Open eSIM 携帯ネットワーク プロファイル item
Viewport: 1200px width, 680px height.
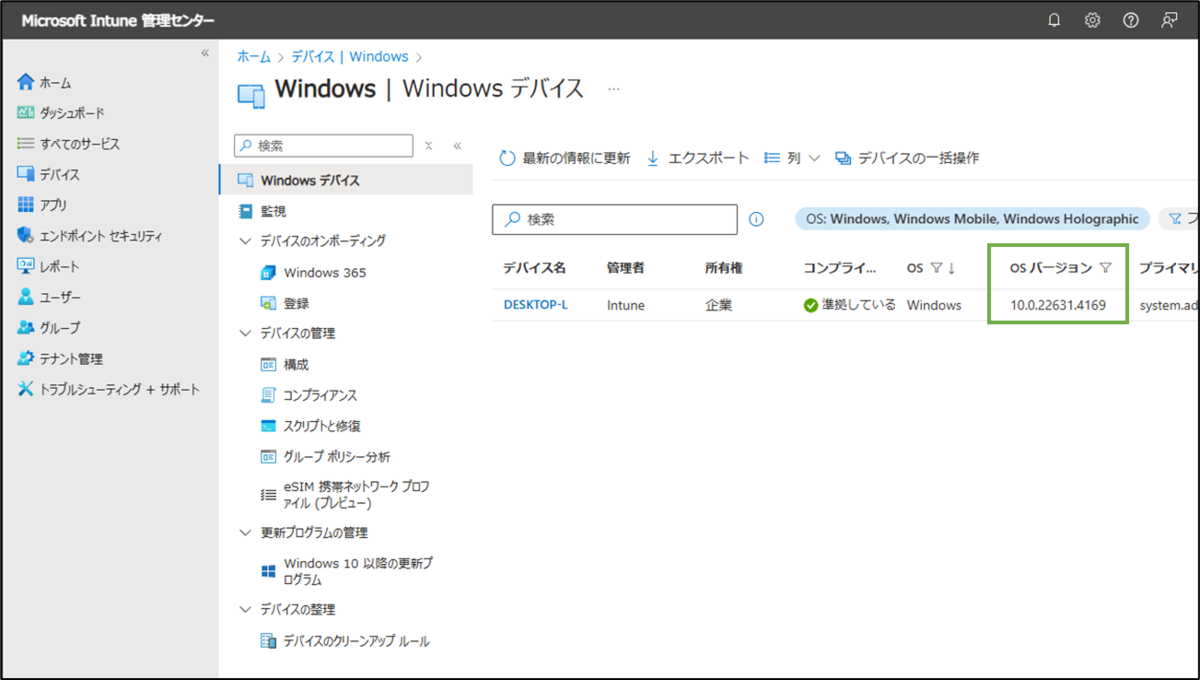click(x=346, y=495)
